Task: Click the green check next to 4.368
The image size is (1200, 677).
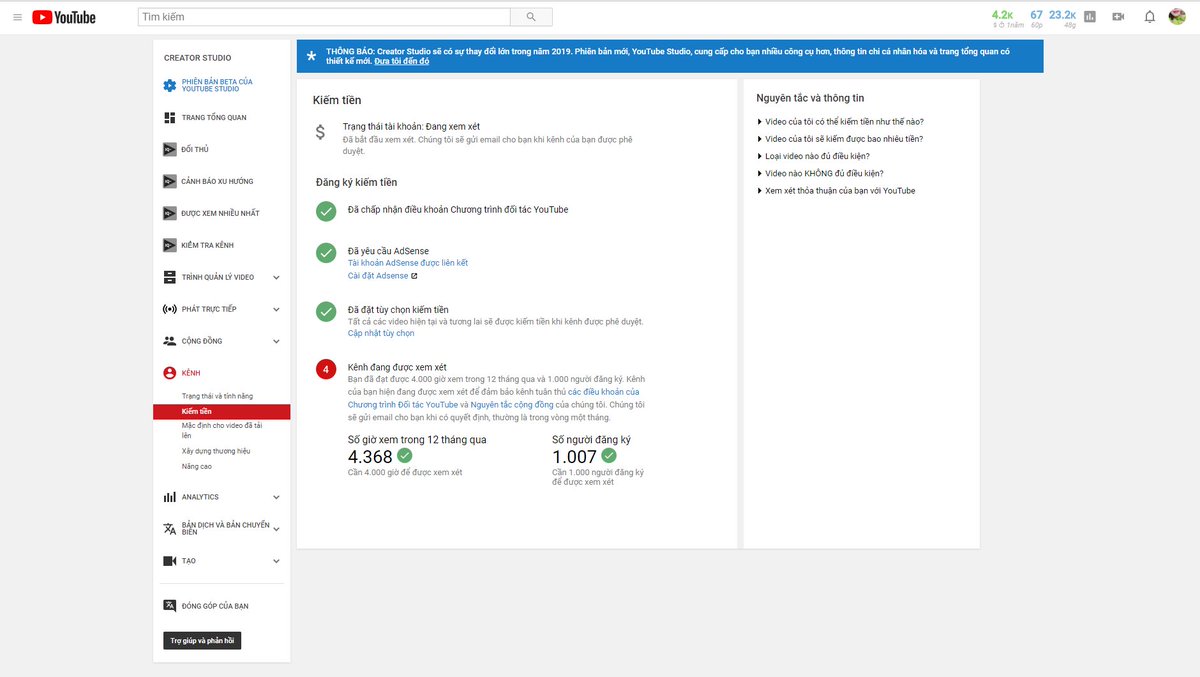Action: pyautogui.click(x=405, y=455)
